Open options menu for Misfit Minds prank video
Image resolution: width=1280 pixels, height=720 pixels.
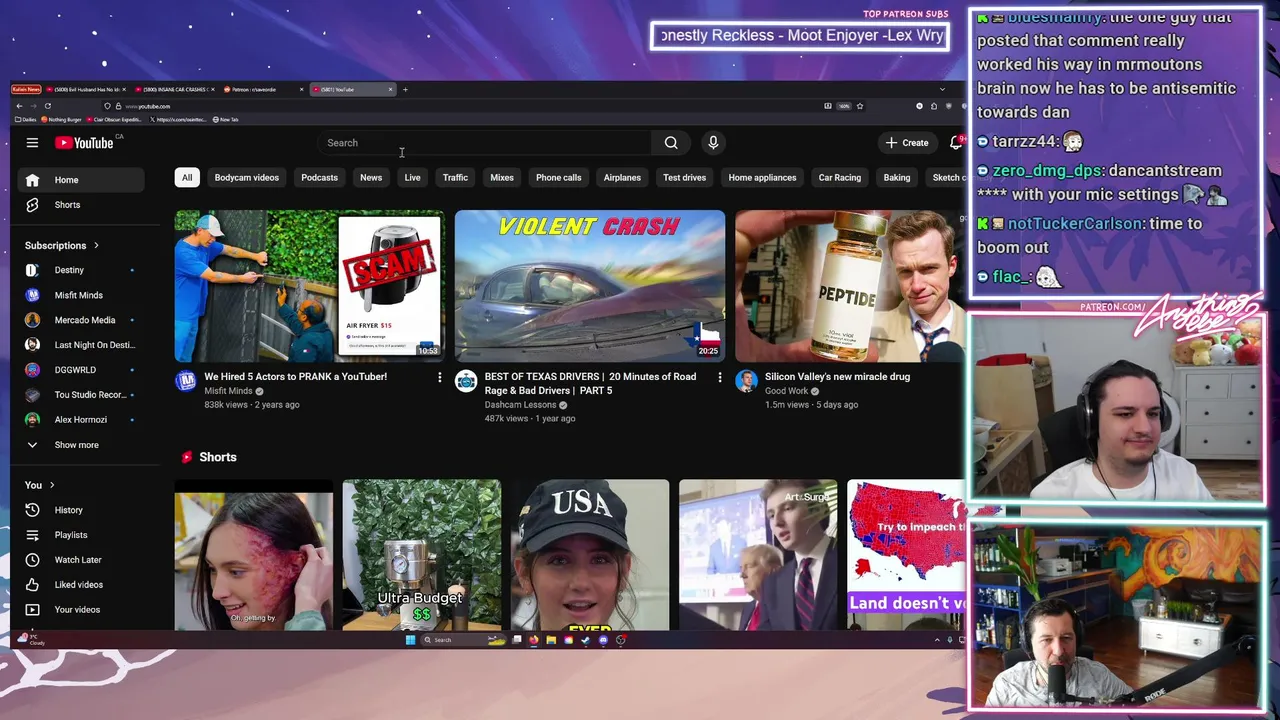point(439,377)
